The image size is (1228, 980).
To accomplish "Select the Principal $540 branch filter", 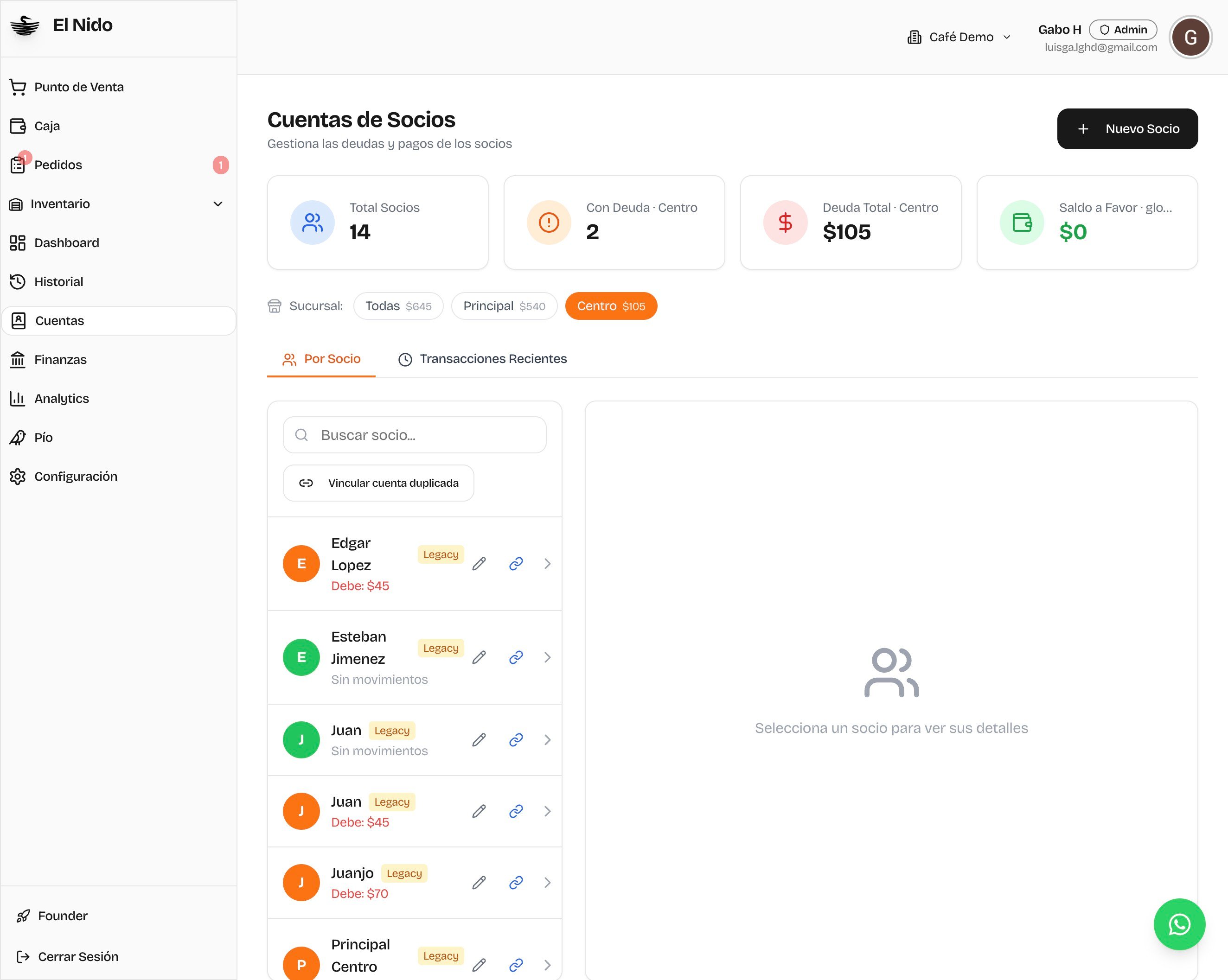I will click(504, 306).
